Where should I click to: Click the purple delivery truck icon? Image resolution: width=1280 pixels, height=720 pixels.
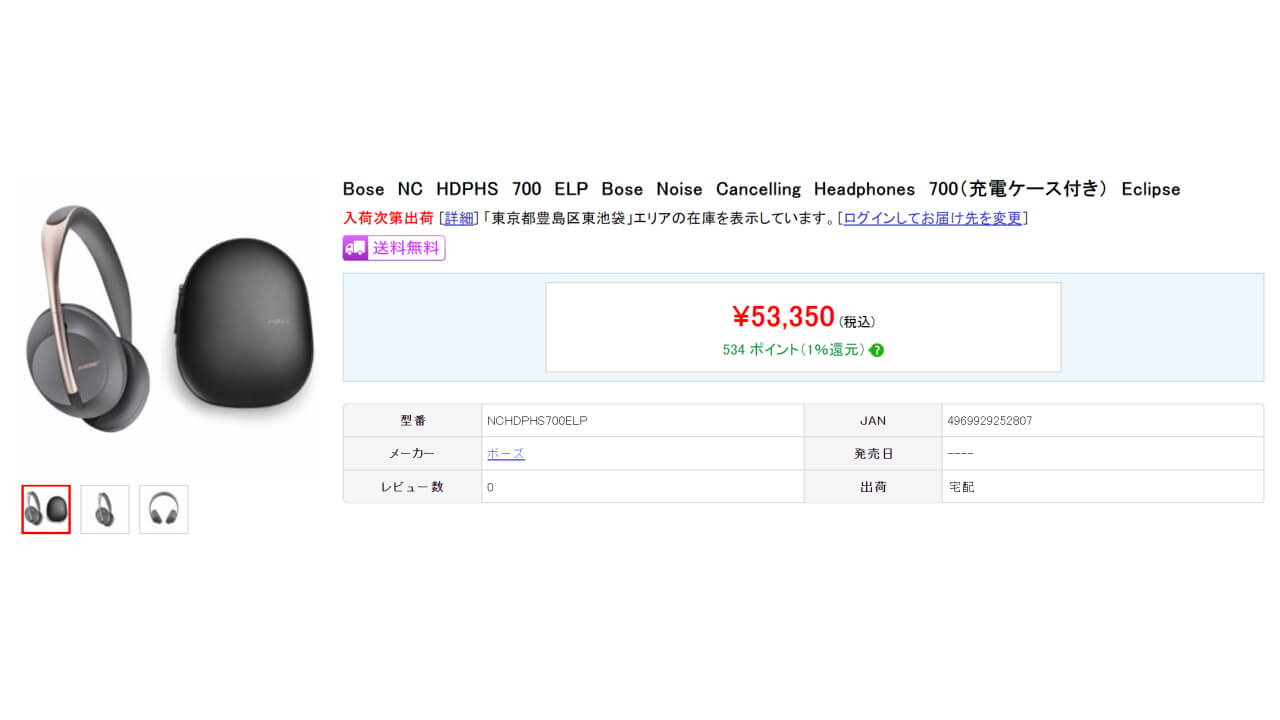(355, 248)
